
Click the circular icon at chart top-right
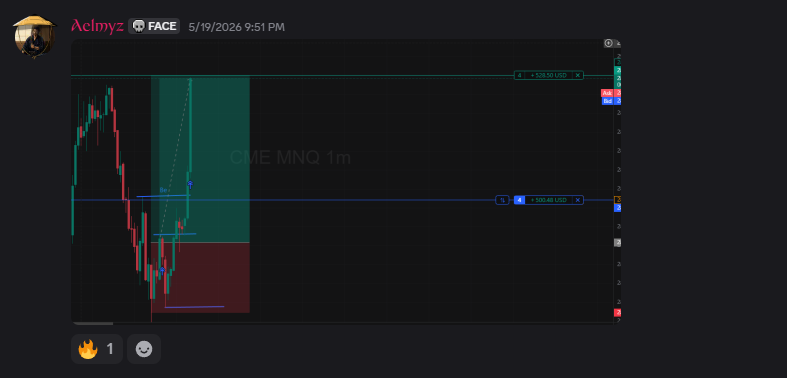click(x=608, y=44)
